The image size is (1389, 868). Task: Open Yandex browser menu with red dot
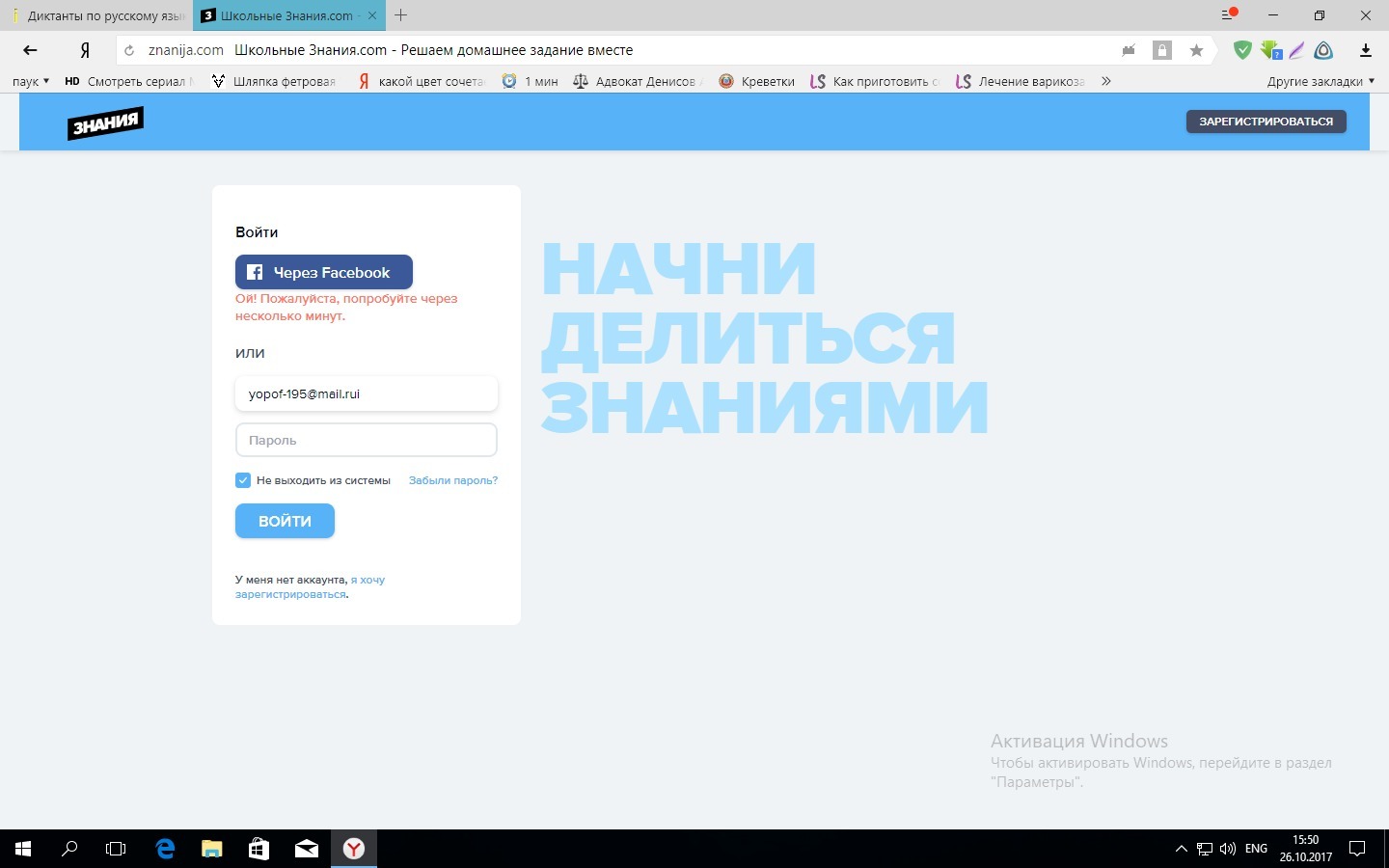pyautogui.click(x=1229, y=15)
